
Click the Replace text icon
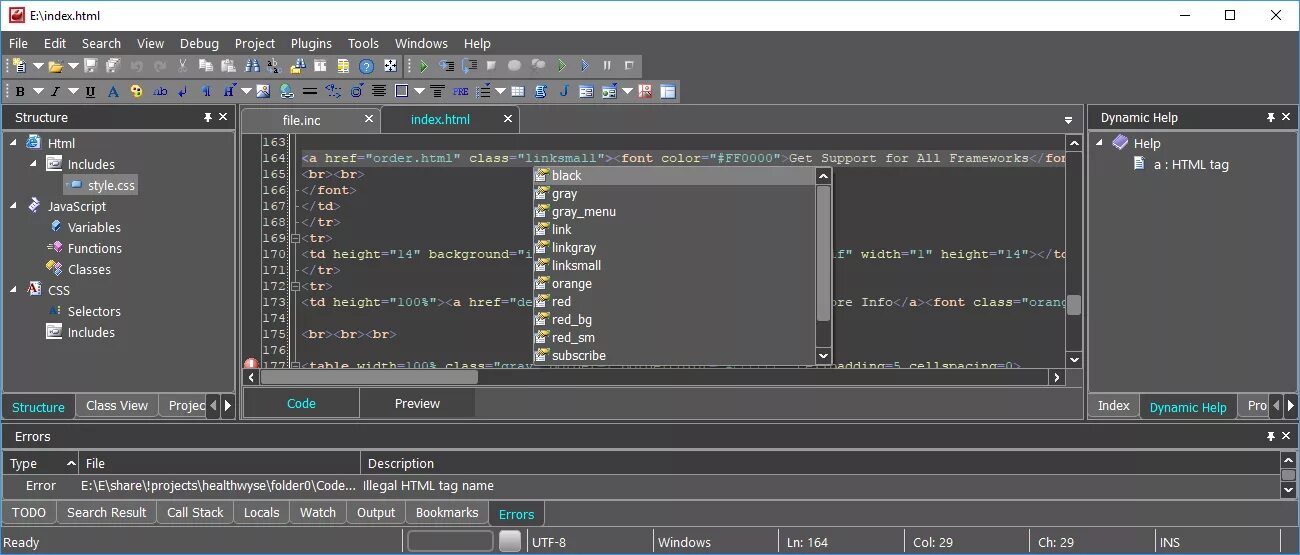click(x=274, y=66)
